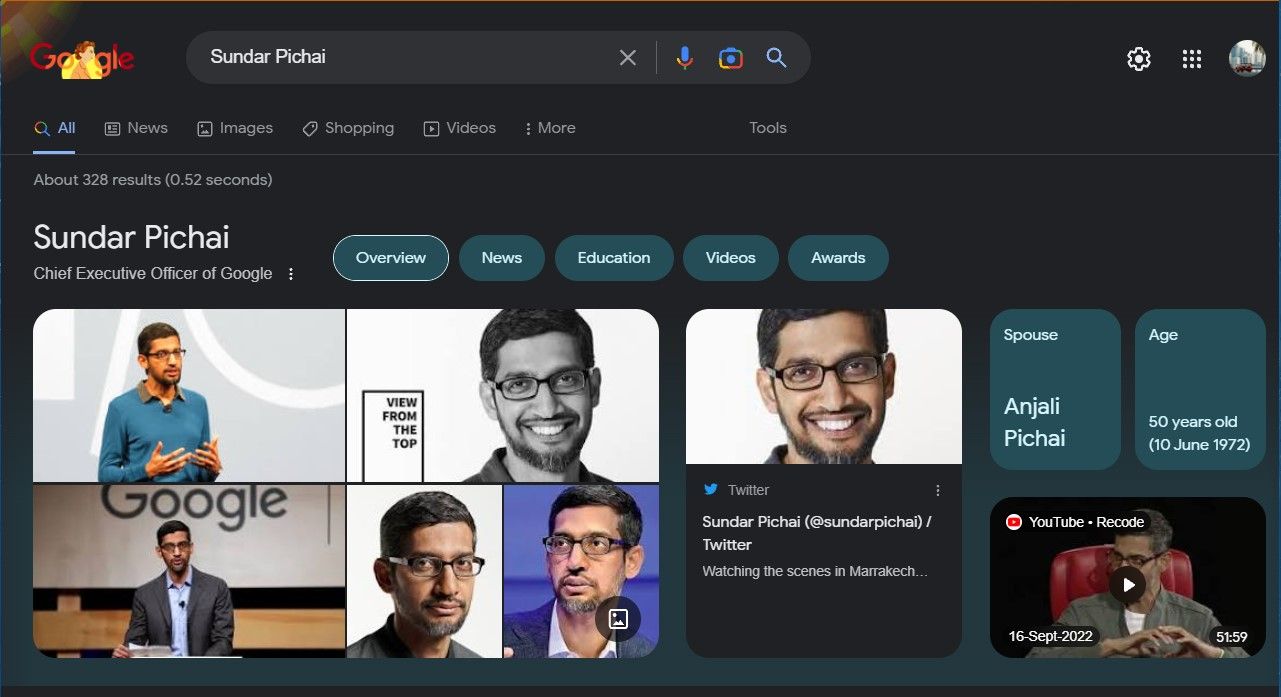Select the Awards knowledge panel chip
Image resolution: width=1281 pixels, height=697 pixels.
coord(838,257)
